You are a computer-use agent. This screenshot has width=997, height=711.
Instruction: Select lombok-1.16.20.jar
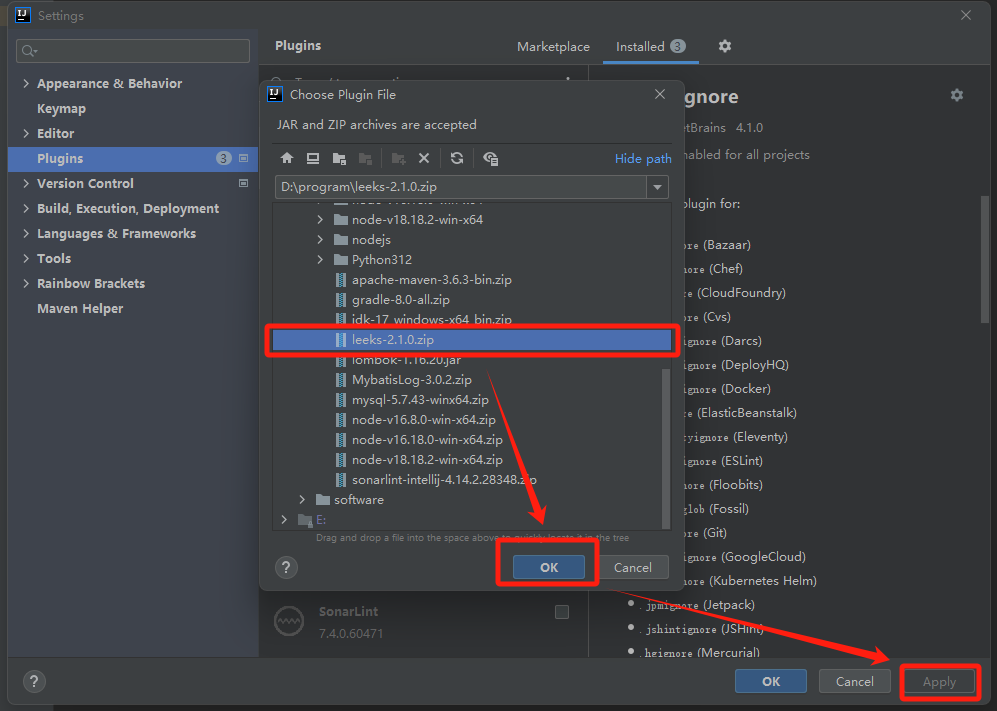click(406, 360)
